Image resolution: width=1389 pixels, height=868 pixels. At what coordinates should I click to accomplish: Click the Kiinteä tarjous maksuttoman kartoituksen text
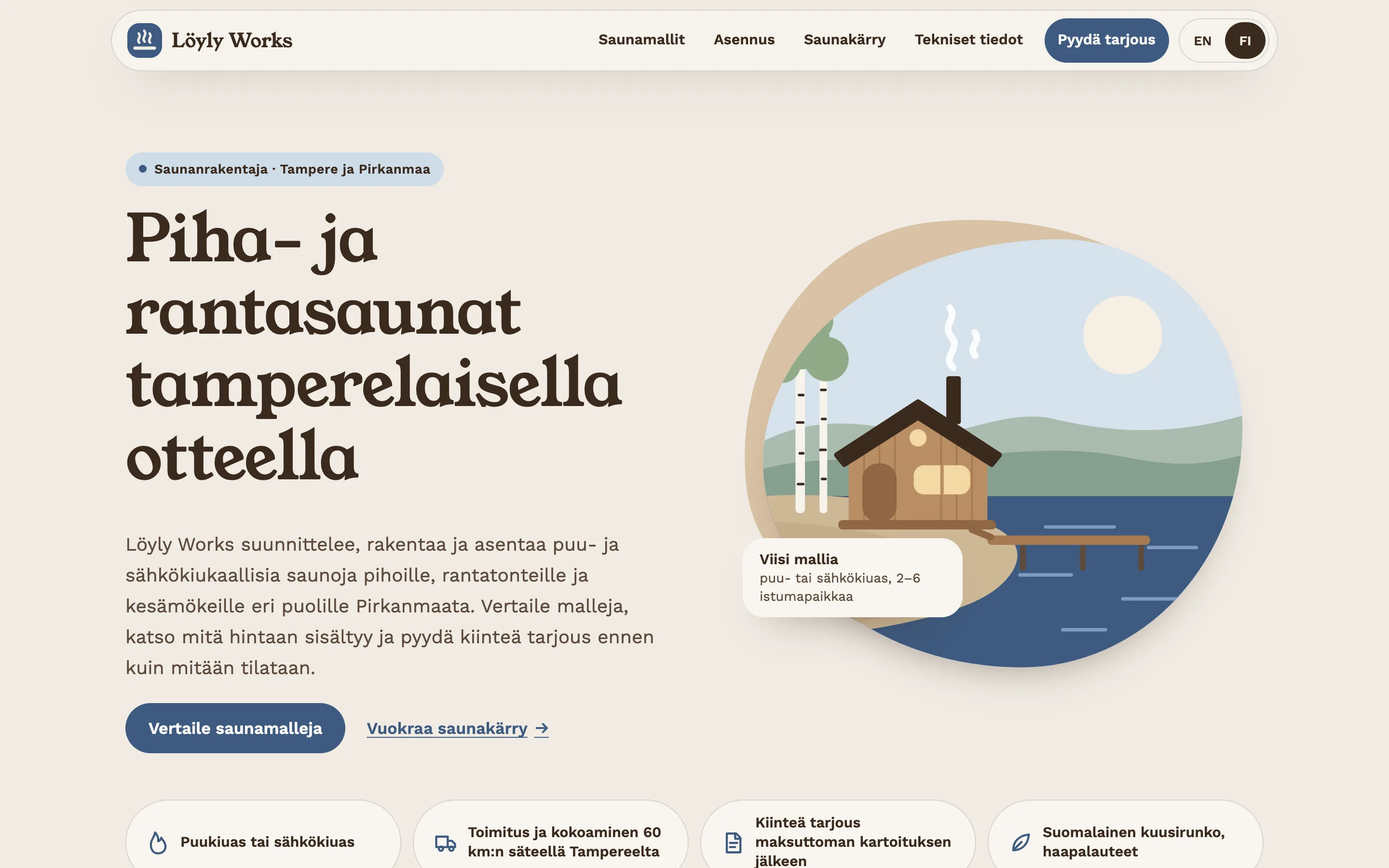click(853, 841)
